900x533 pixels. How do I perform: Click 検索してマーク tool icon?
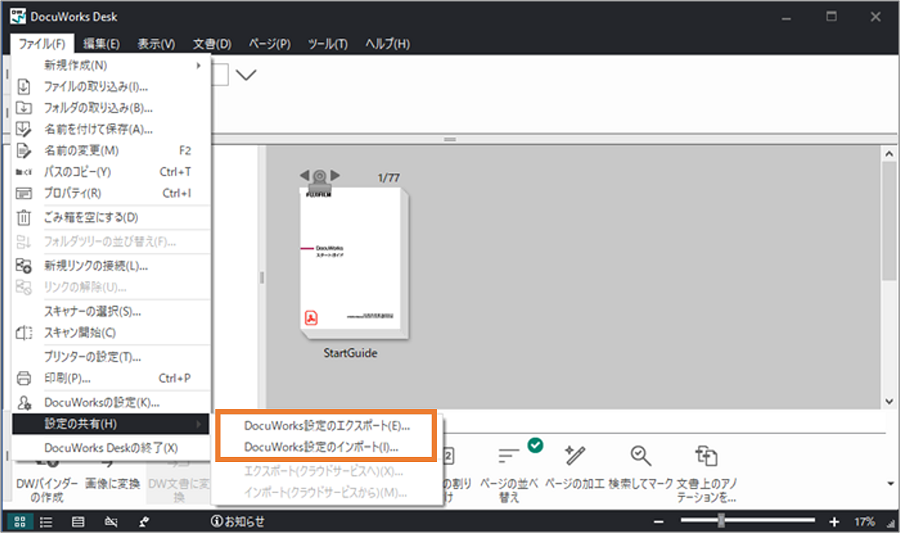point(641,456)
